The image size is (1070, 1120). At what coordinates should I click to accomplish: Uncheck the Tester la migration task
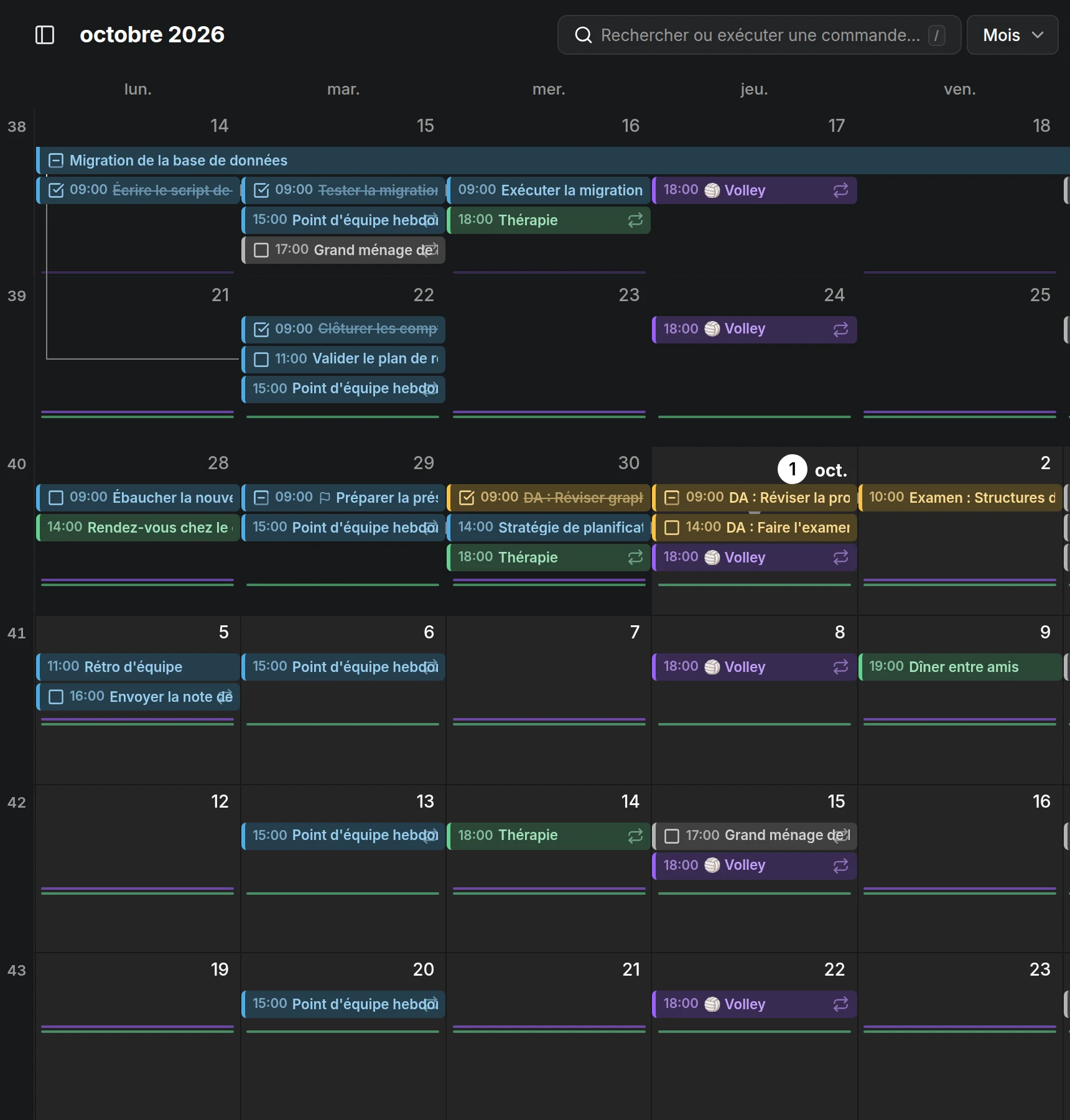coord(261,190)
